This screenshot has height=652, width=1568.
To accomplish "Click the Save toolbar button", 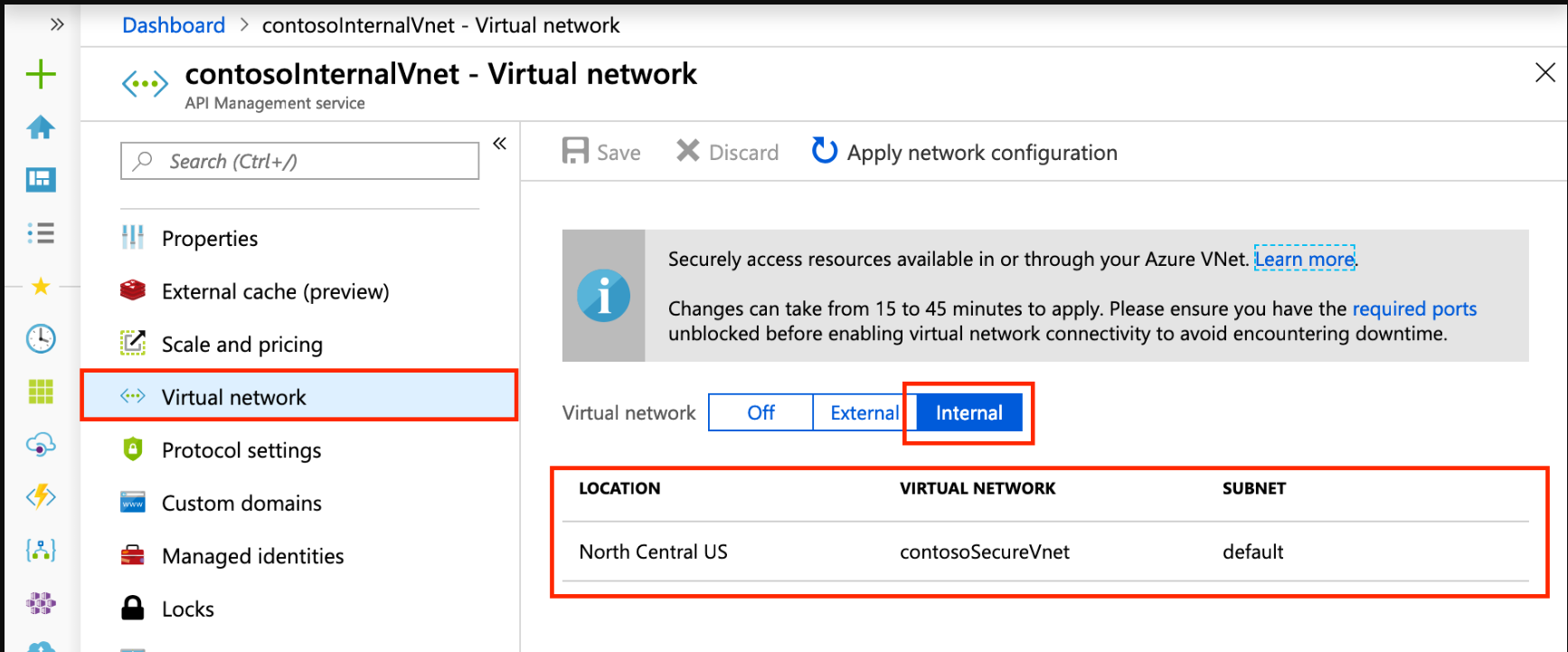I will (x=601, y=152).
